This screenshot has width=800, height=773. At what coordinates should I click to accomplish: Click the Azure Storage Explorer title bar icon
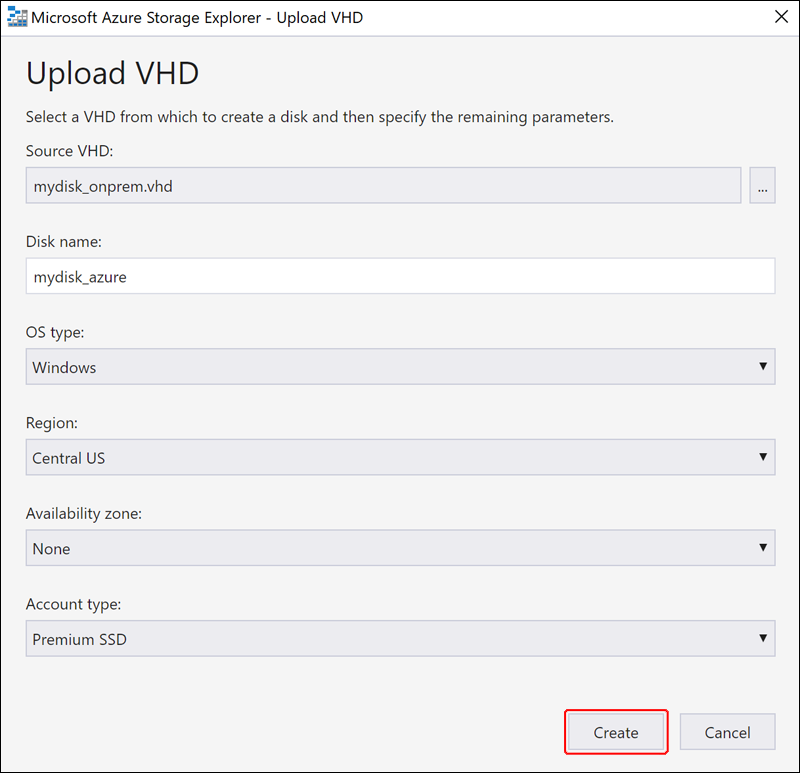pyautogui.click(x=17, y=17)
